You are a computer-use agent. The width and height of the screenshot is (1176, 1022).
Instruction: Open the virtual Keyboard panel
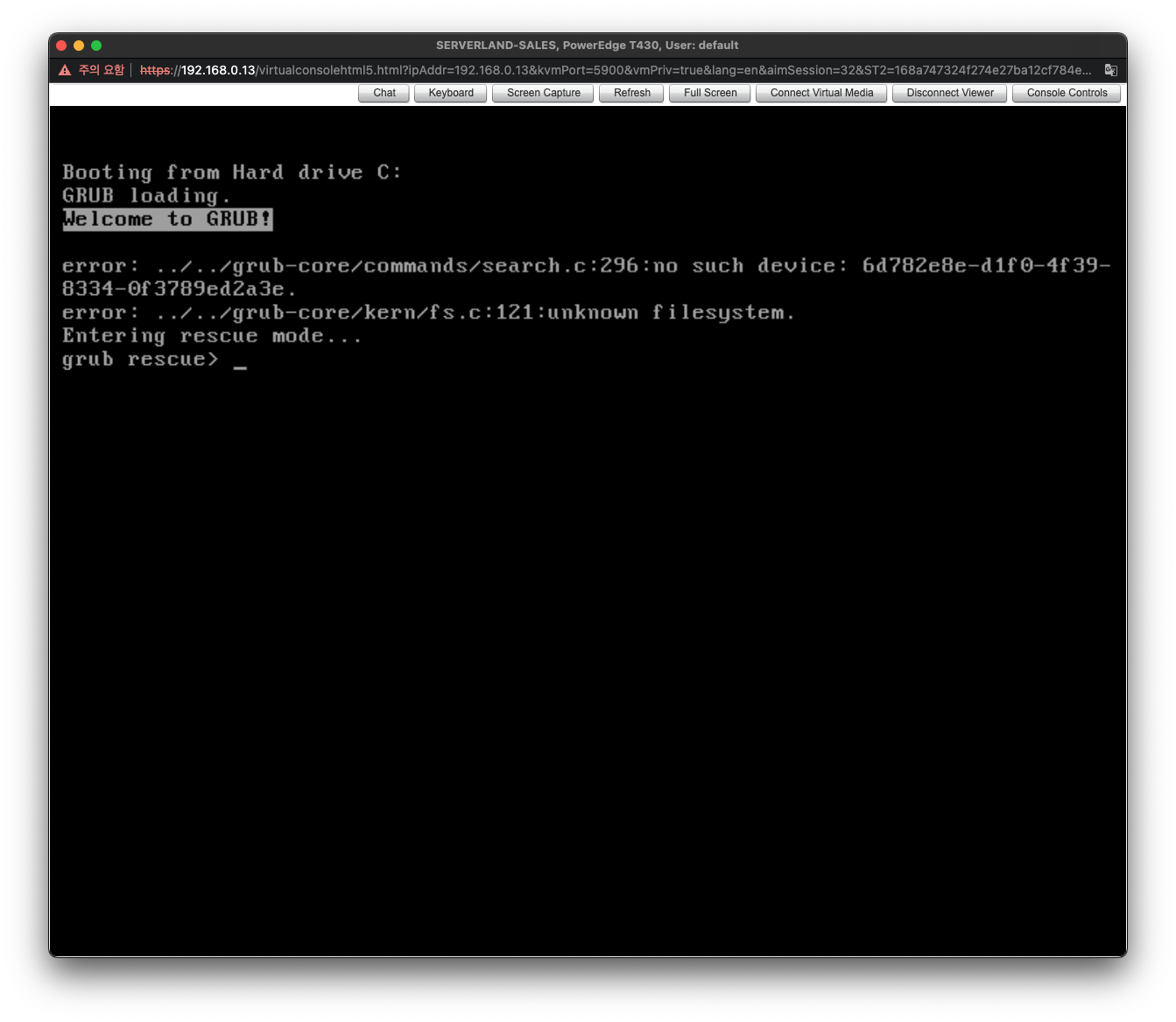tap(450, 93)
